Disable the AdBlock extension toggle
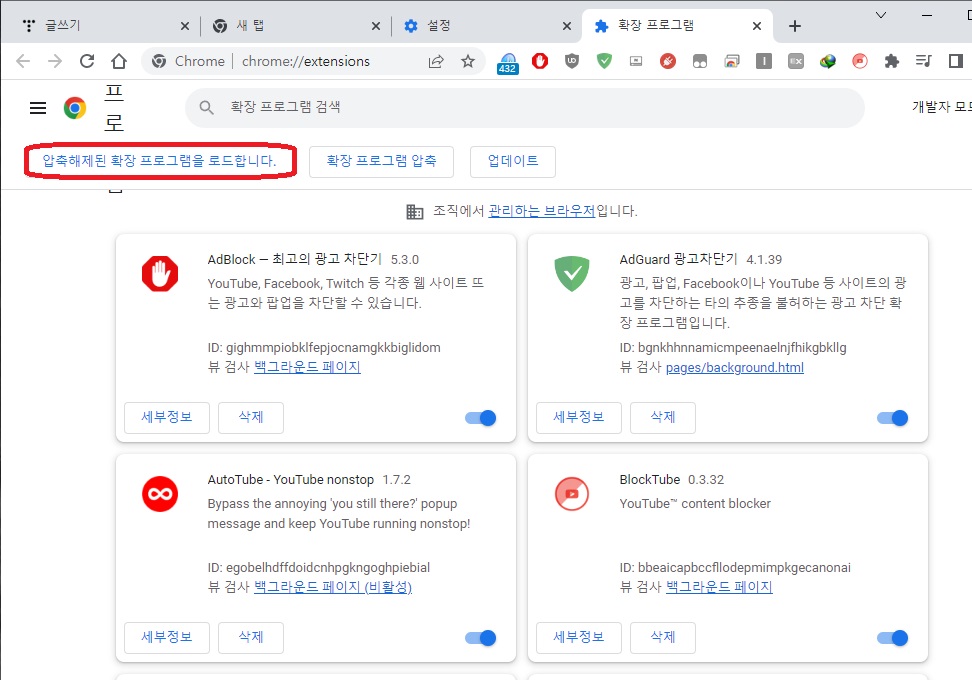 click(480, 418)
